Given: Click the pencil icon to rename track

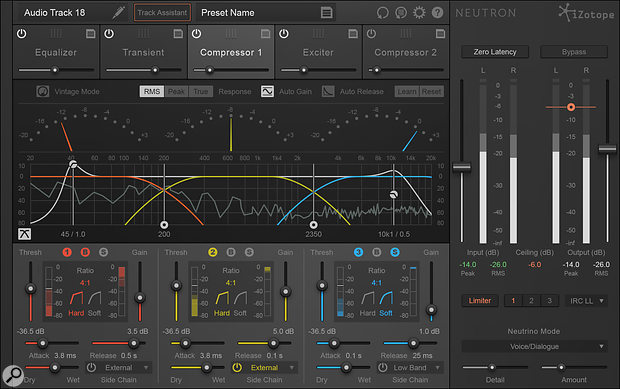Looking at the screenshot, I should coord(118,13).
